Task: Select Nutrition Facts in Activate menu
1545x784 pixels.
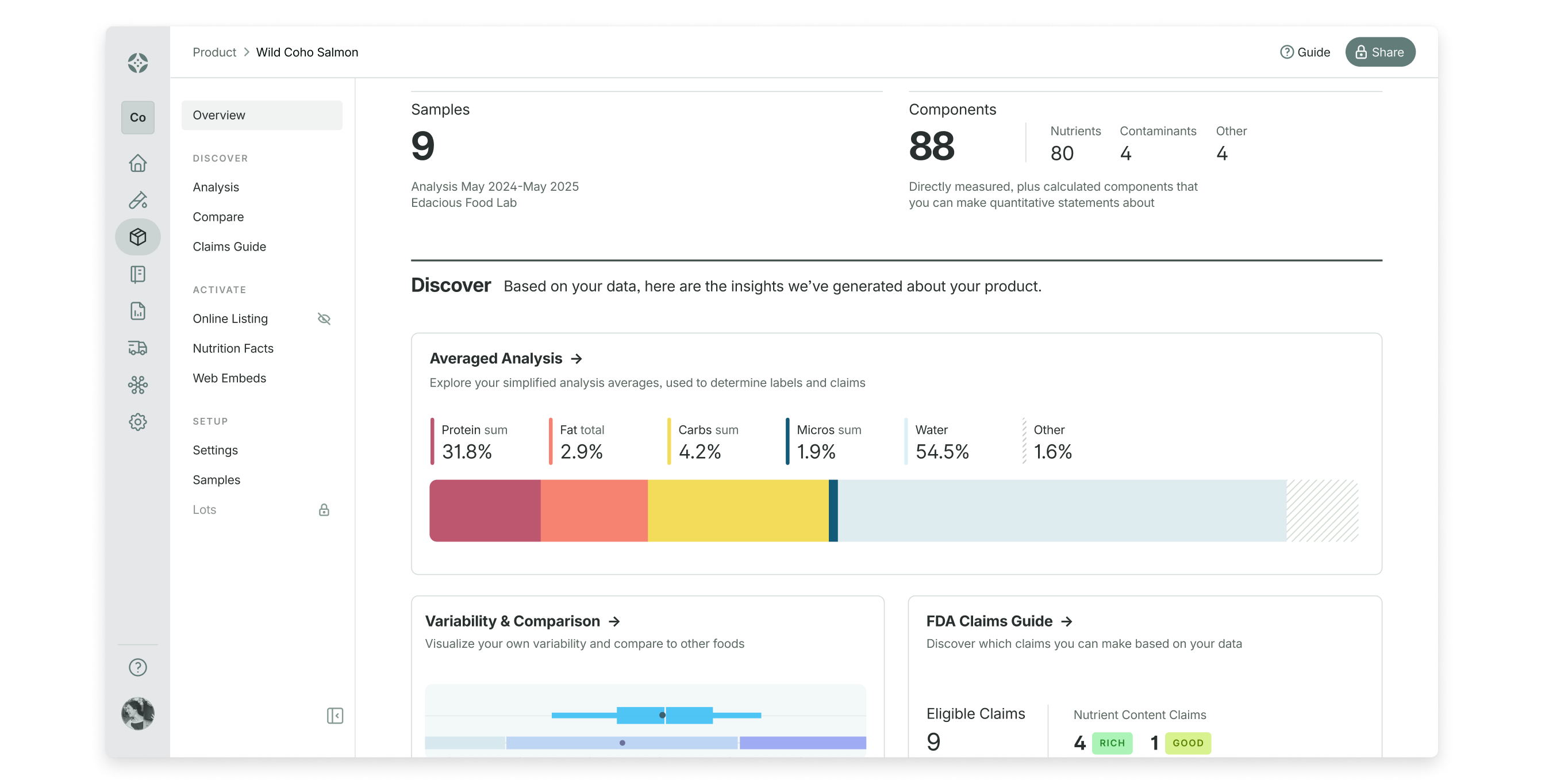Action: 233,348
